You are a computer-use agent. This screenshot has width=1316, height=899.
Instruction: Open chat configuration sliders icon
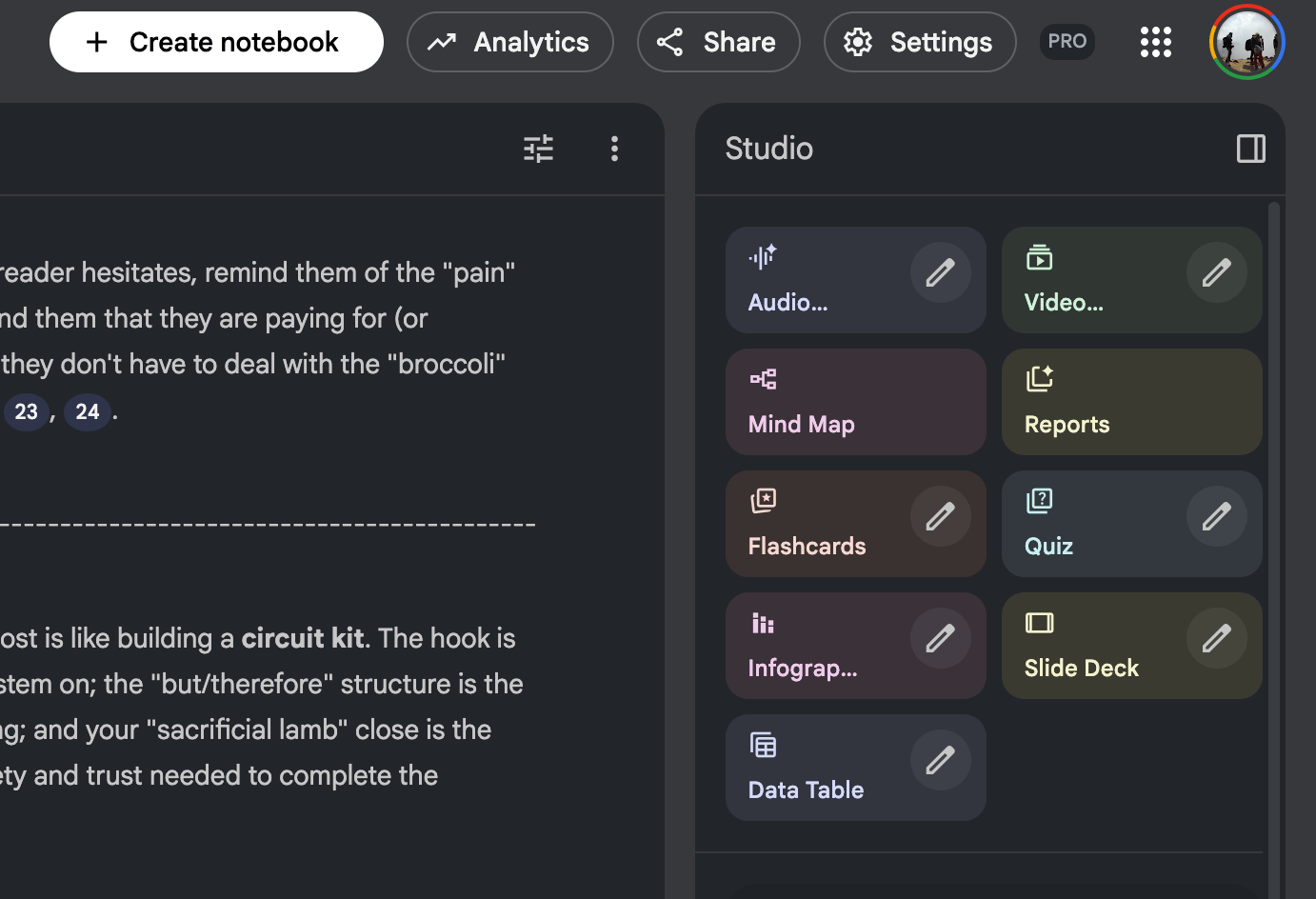[538, 149]
